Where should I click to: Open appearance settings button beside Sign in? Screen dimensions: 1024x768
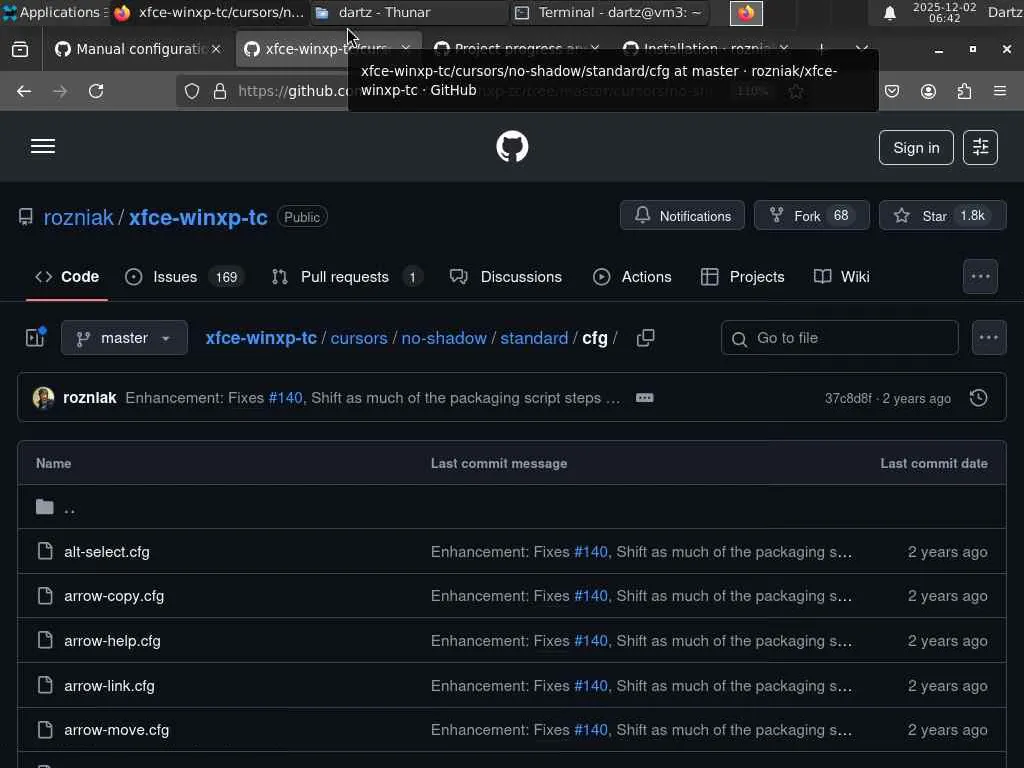(x=980, y=148)
